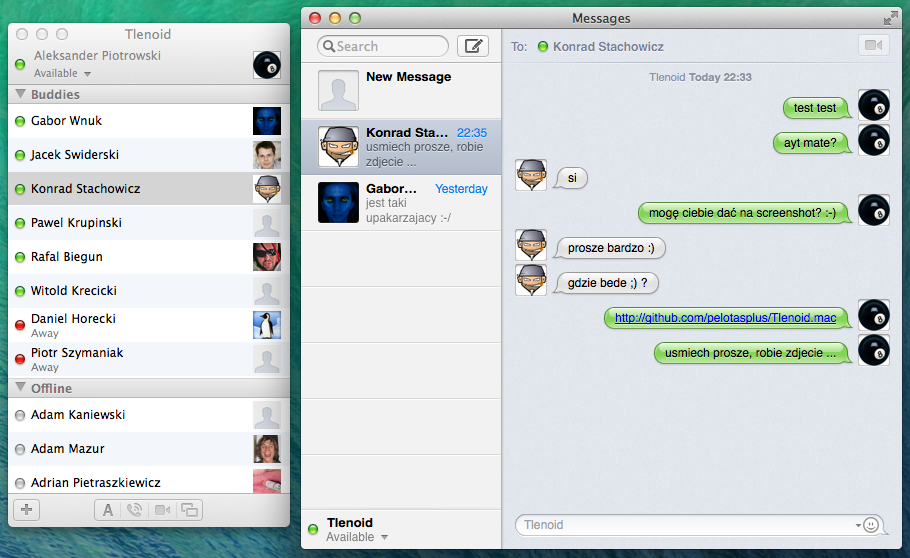910x558 pixels.
Task: Click Adam Mazur's photo avatar
Action: pyautogui.click(x=267, y=449)
